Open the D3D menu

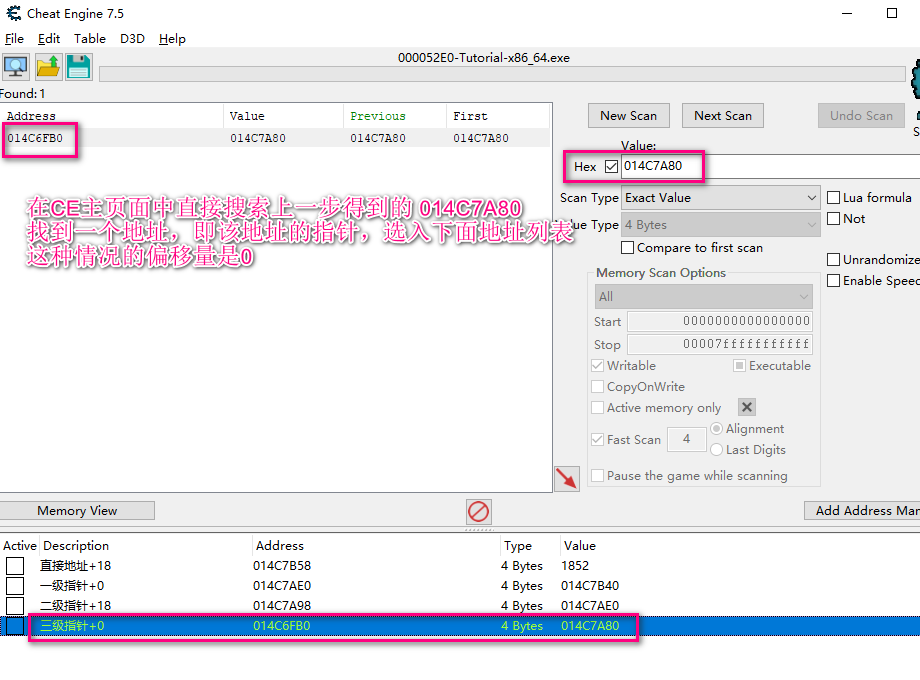[x=132, y=39]
